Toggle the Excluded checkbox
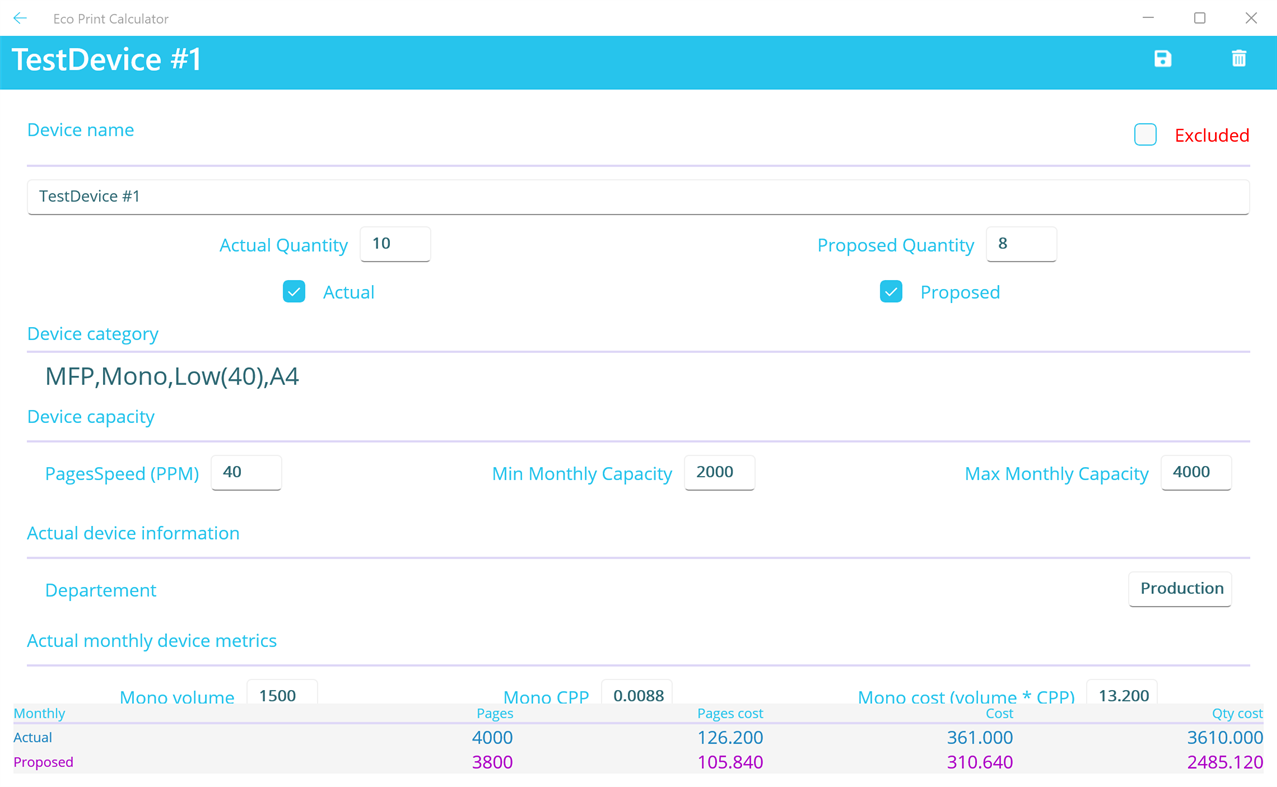 point(1145,134)
